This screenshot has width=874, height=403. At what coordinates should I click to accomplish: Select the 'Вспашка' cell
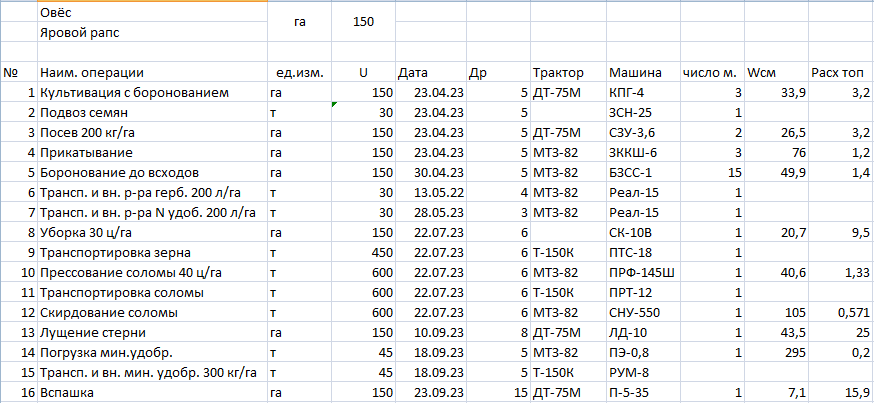click(x=153, y=393)
